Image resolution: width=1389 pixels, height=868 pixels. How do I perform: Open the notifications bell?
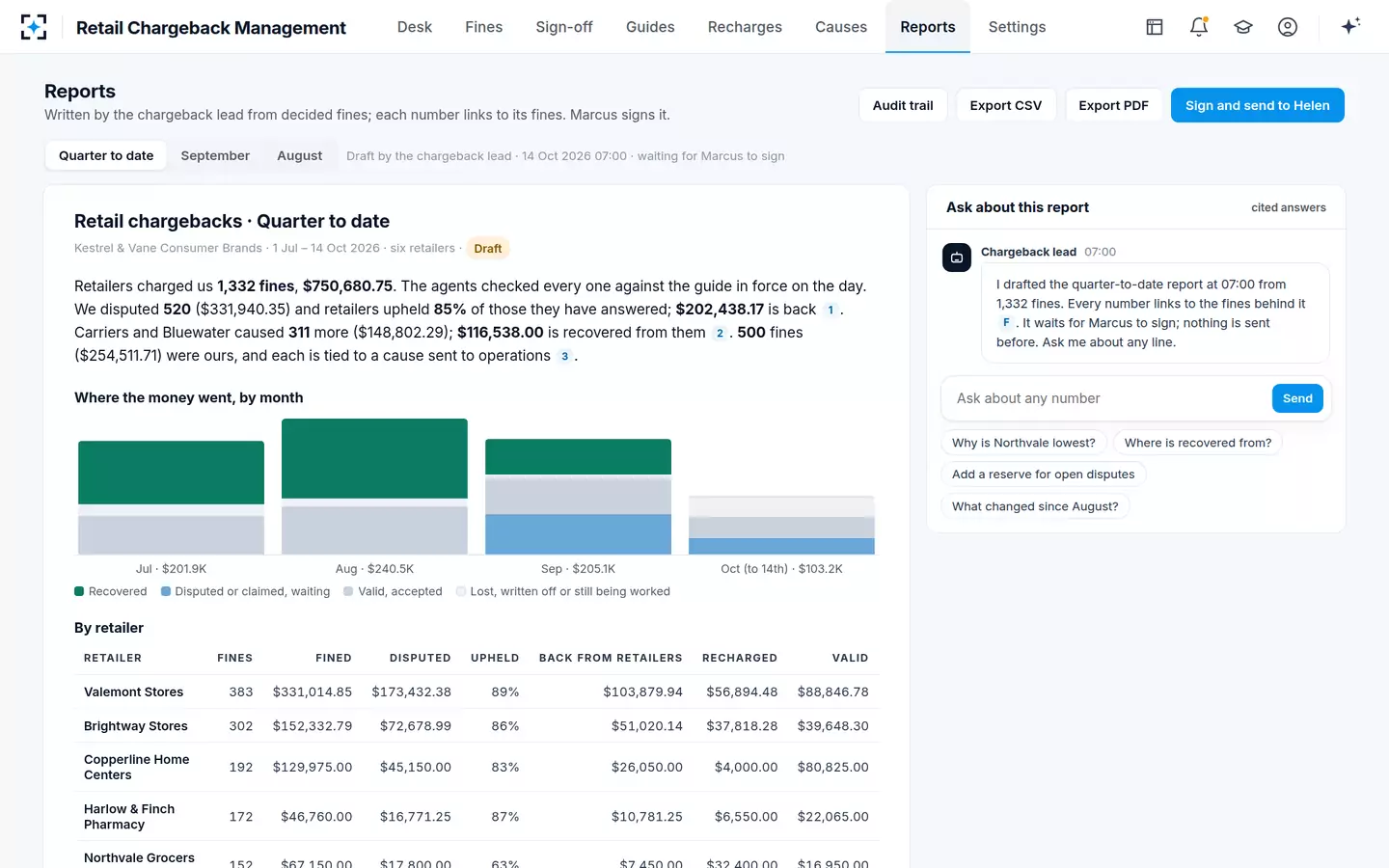tap(1199, 27)
